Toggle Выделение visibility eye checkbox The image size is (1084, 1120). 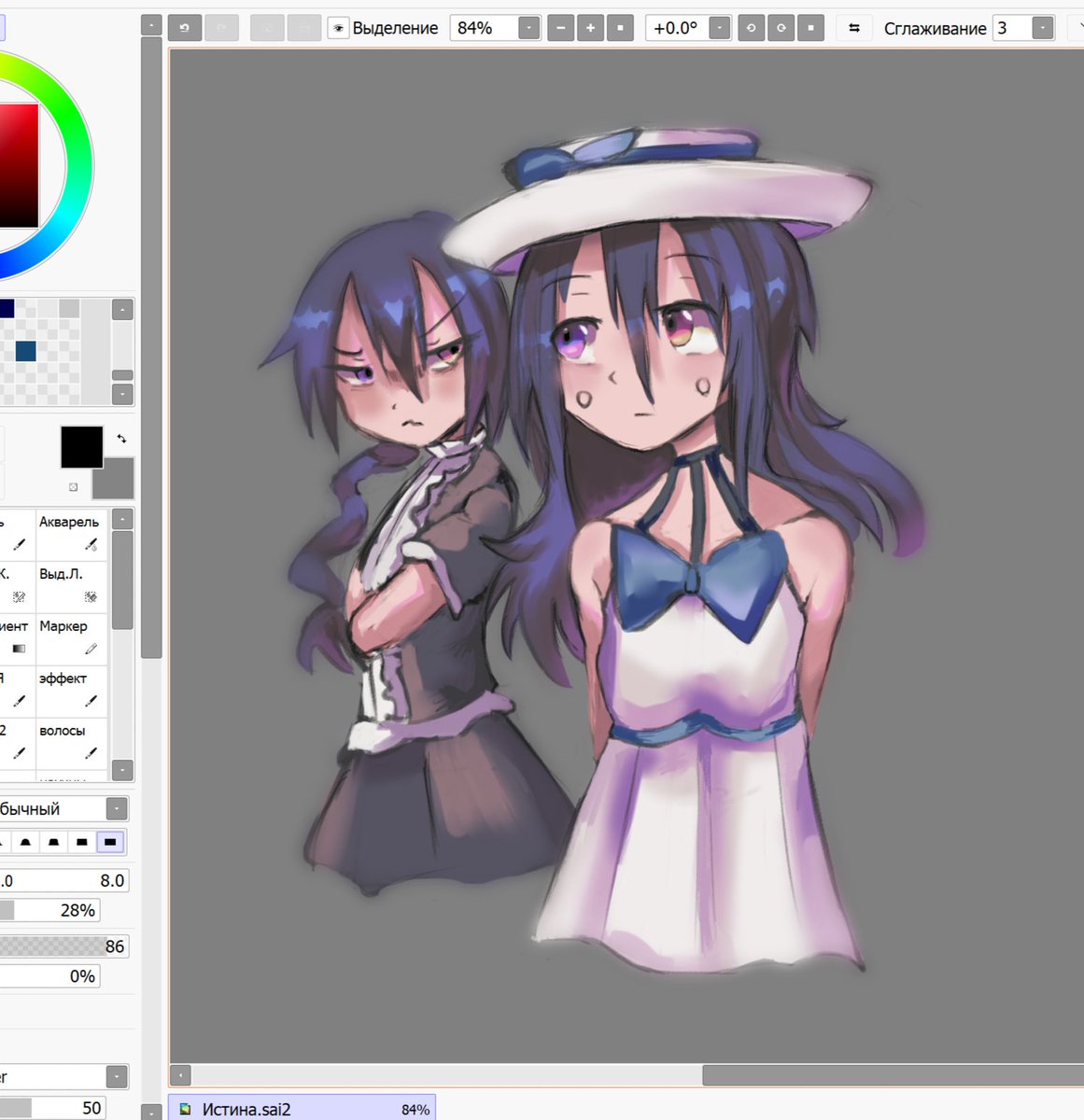pos(338,28)
